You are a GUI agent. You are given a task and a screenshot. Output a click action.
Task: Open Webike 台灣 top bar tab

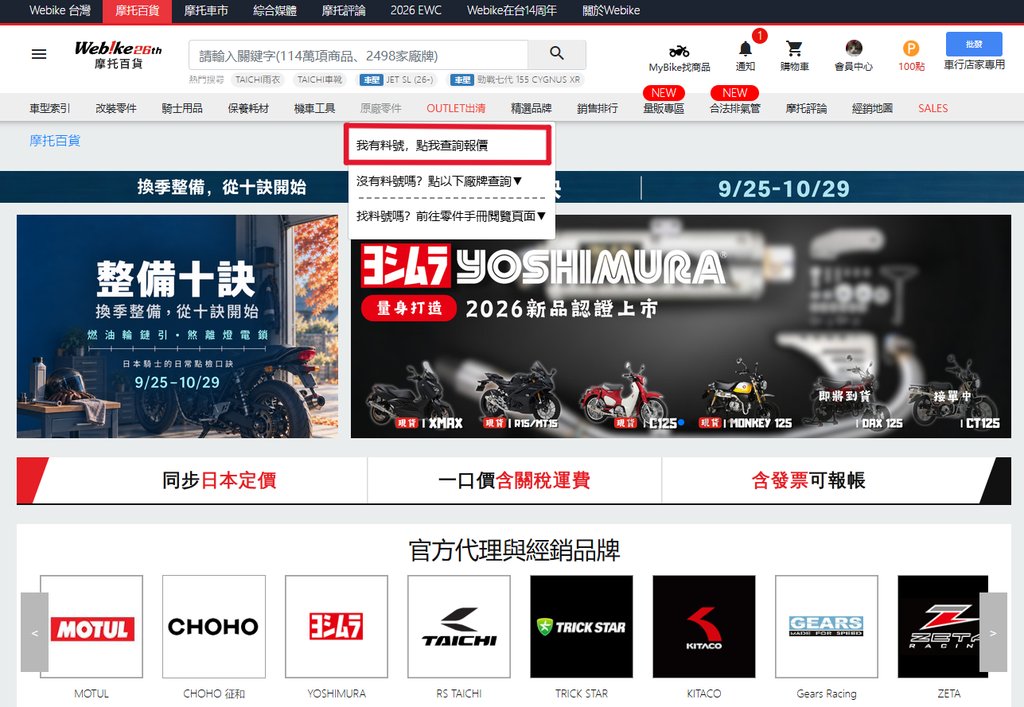click(x=59, y=10)
